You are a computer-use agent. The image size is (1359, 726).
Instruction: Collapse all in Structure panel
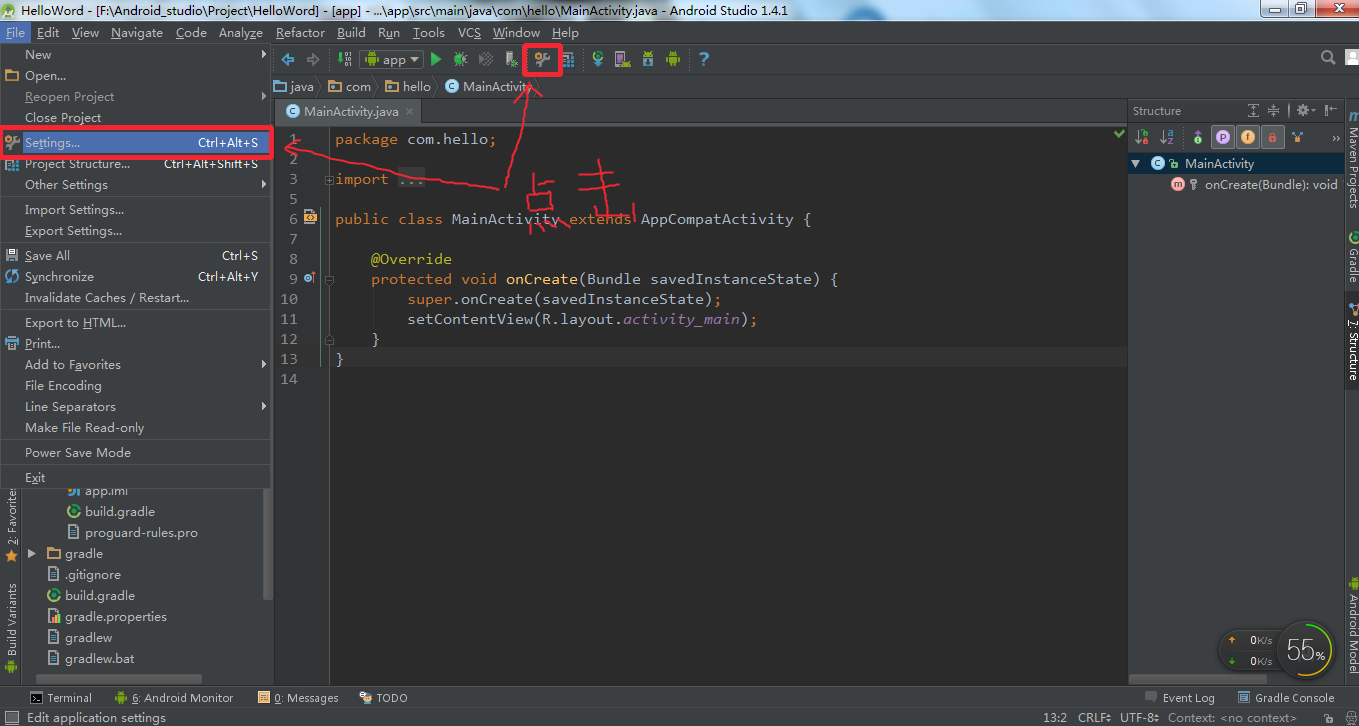(x=1273, y=111)
